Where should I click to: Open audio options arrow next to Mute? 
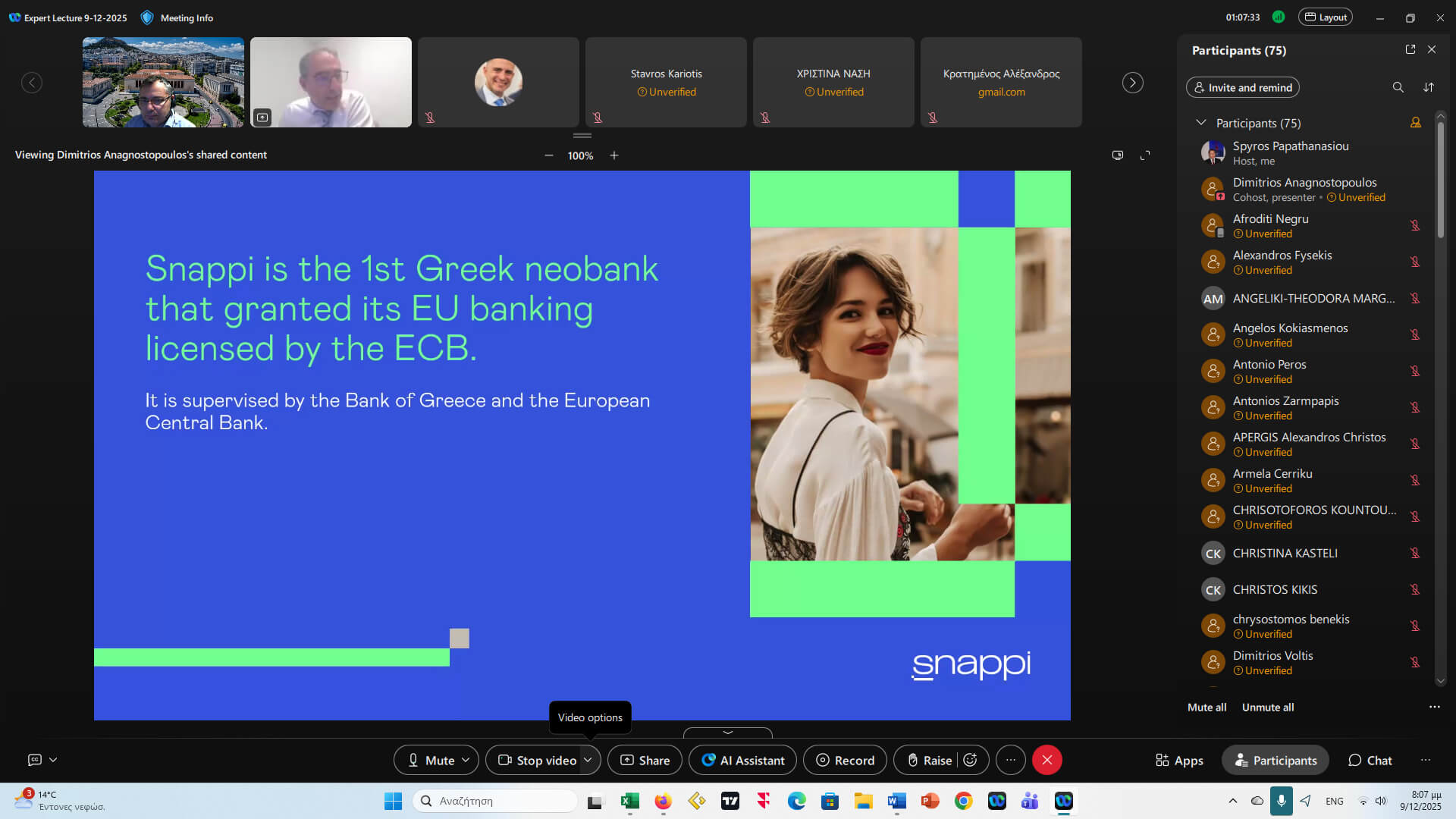pyautogui.click(x=466, y=760)
